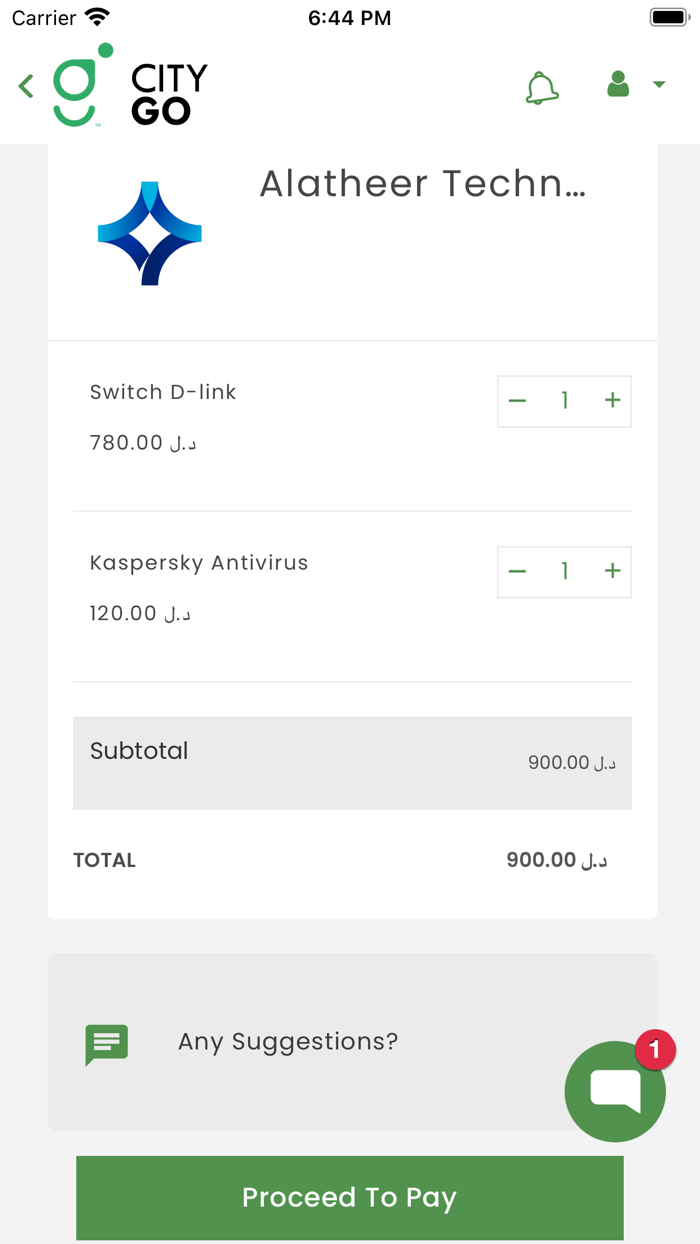Tap the back arrow chevron
This screenshot has height=1244, width=700.
click(x=27, y=86)
